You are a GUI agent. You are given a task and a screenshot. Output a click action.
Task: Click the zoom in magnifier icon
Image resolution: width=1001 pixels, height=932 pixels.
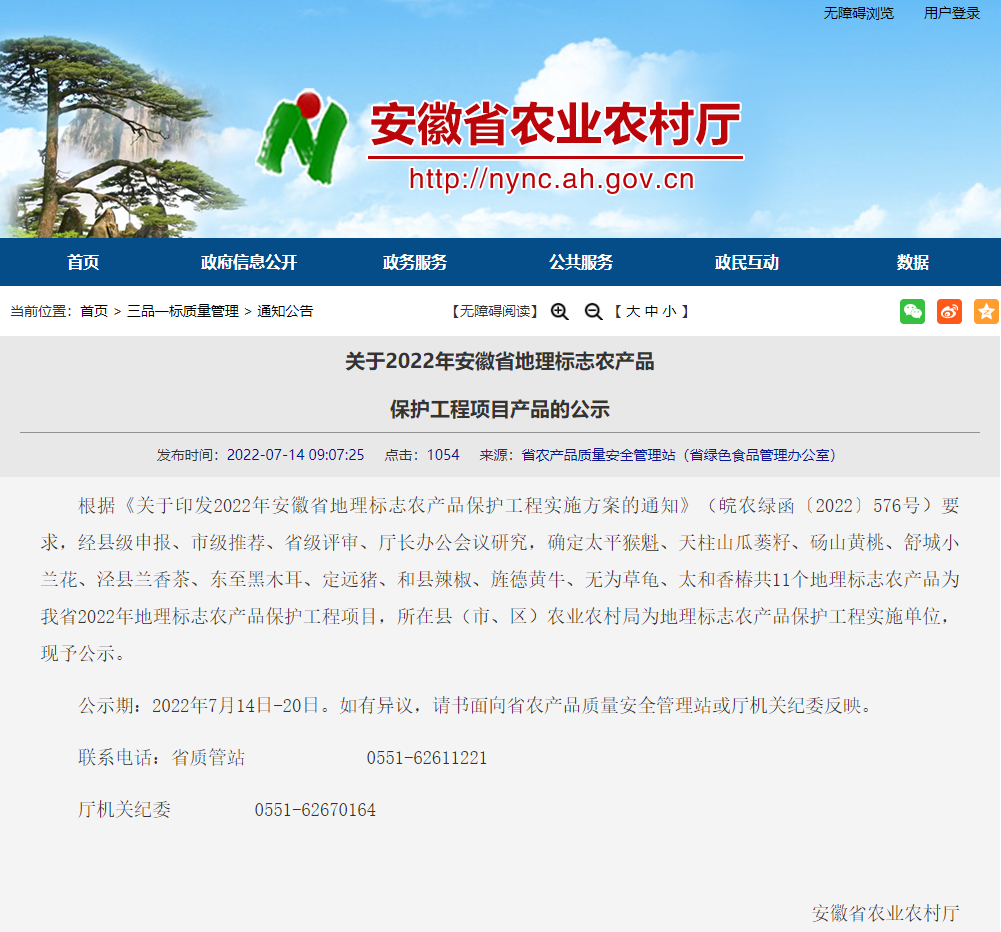560,312
